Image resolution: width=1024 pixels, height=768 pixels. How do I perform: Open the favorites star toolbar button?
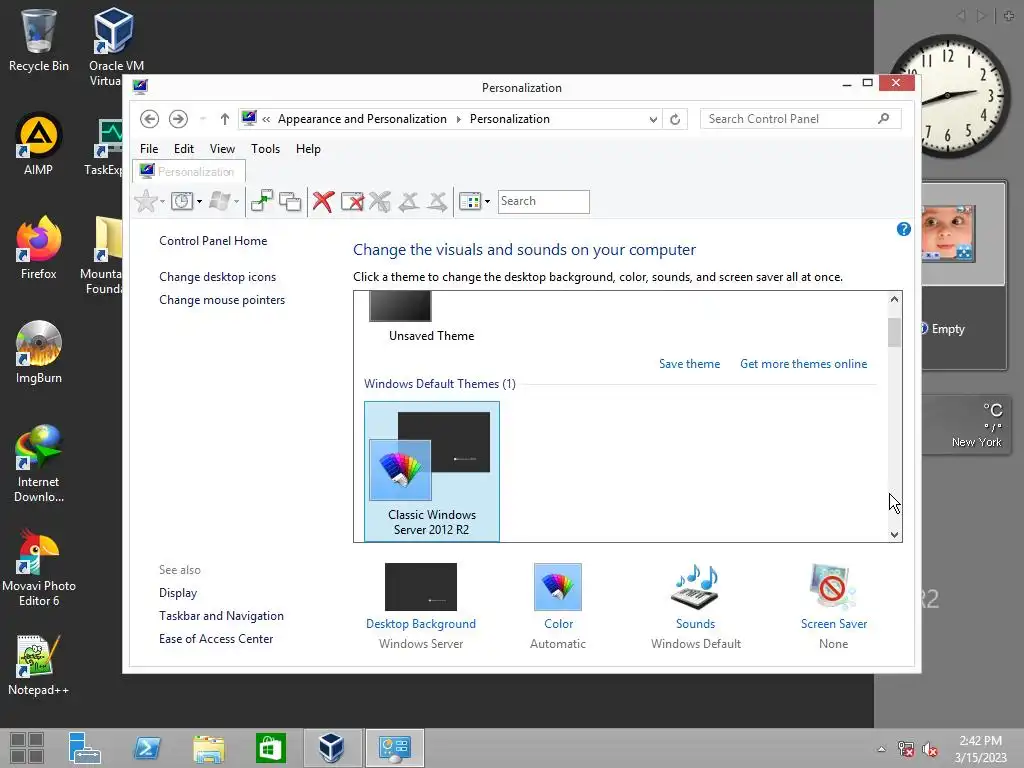coord(145,201)
